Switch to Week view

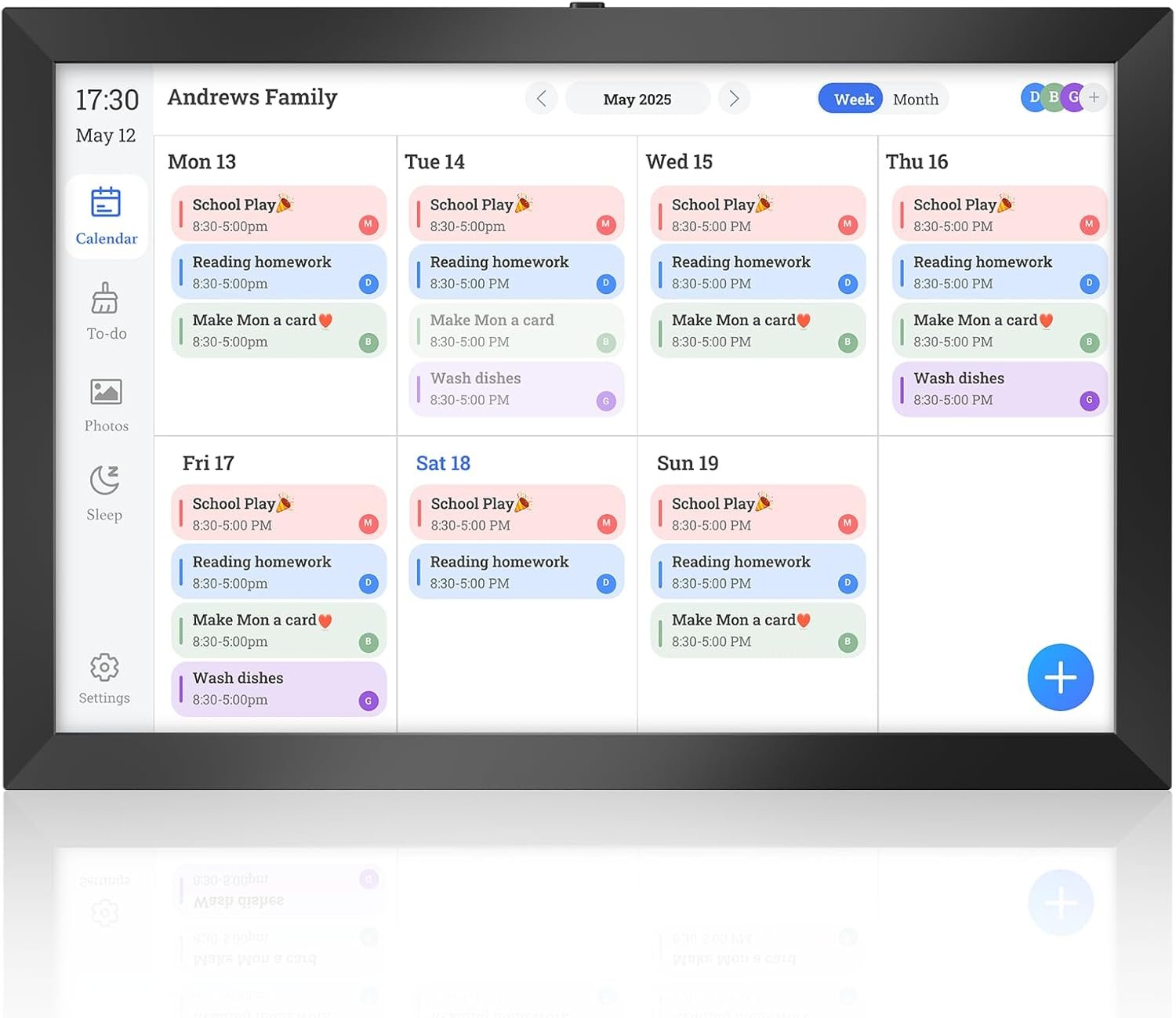point(853,100)
